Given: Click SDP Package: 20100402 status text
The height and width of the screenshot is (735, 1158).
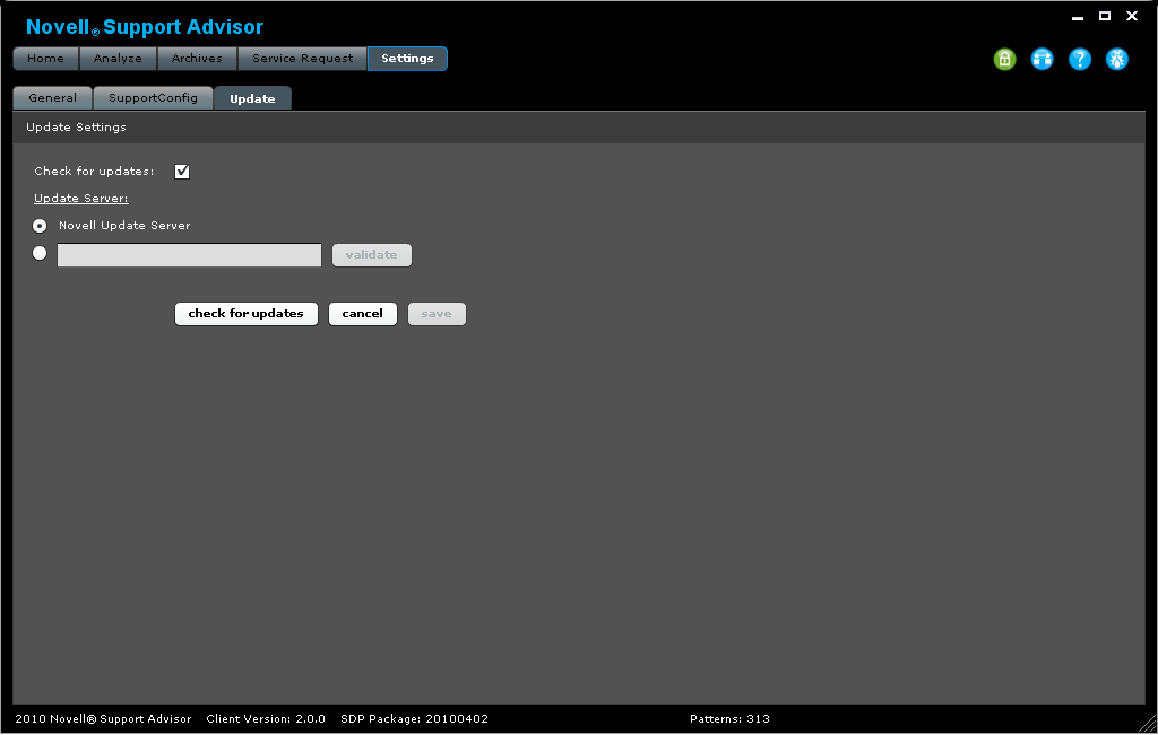Looking at the screenshot, I should [414, 719].
